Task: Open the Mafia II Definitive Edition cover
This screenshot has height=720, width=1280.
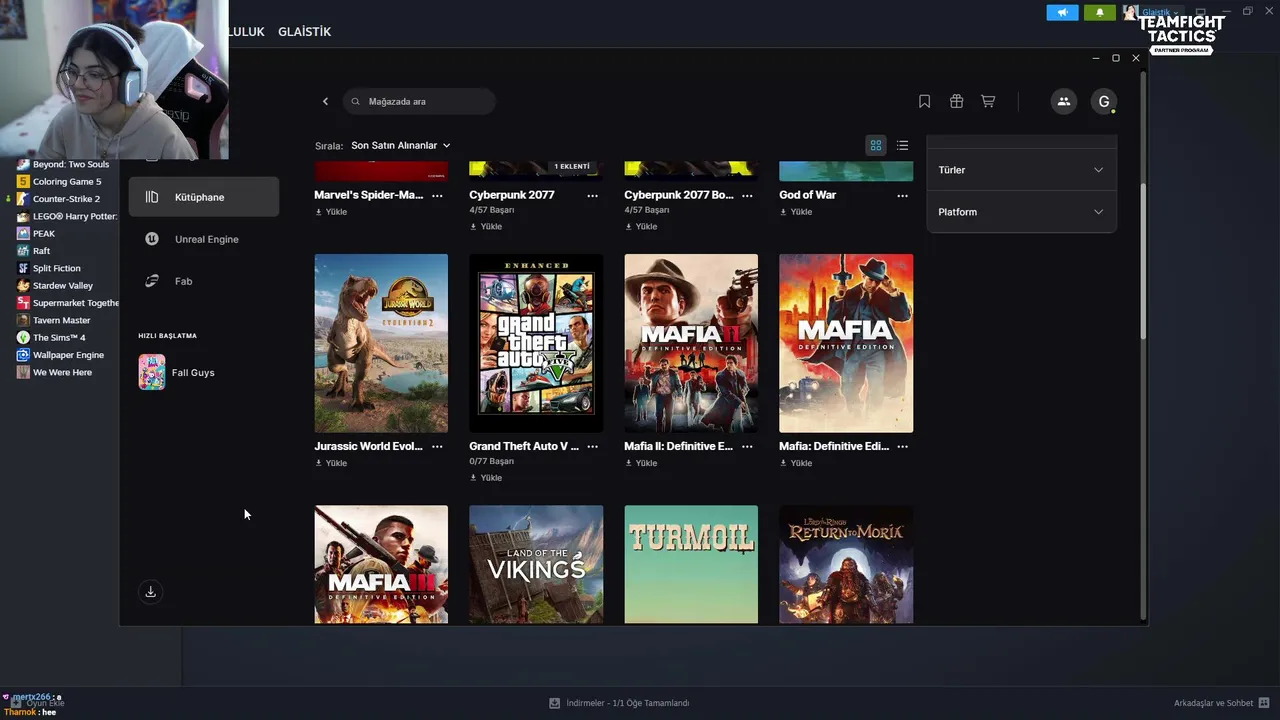Action: coord(691,343)
